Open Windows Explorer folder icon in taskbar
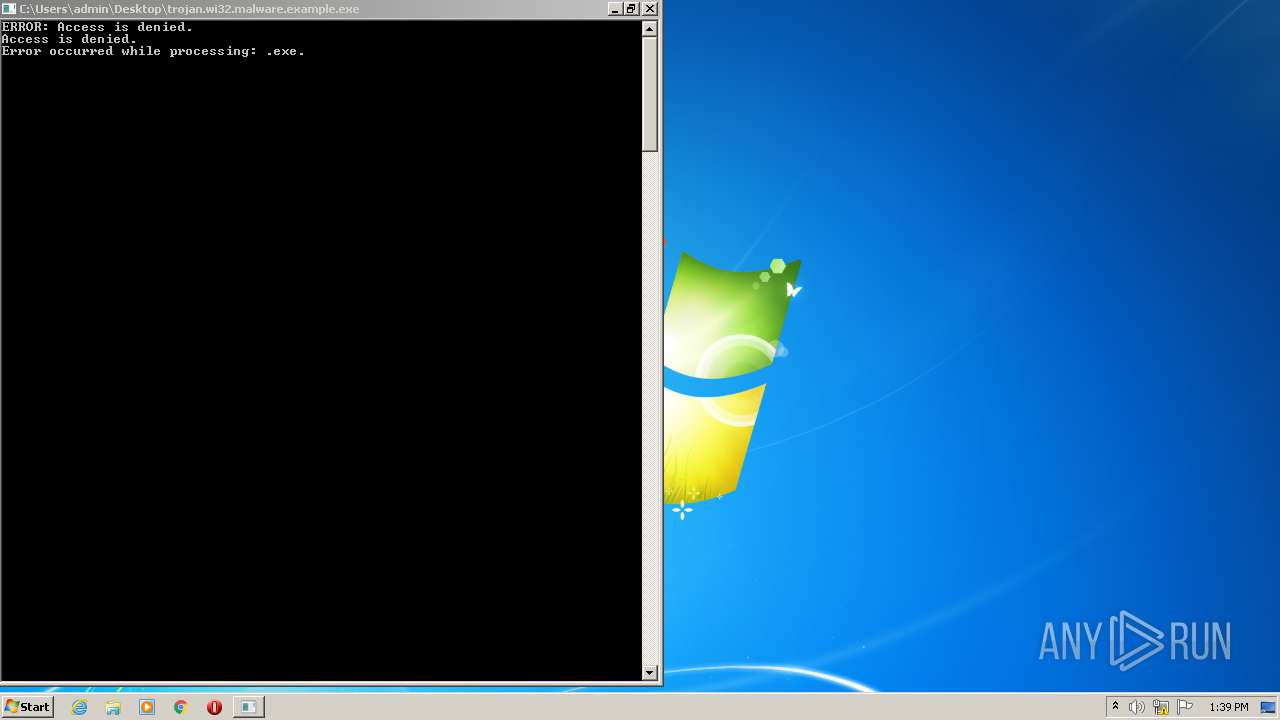The height and width of the screenshot is (720, 1280). click(113, 707)
